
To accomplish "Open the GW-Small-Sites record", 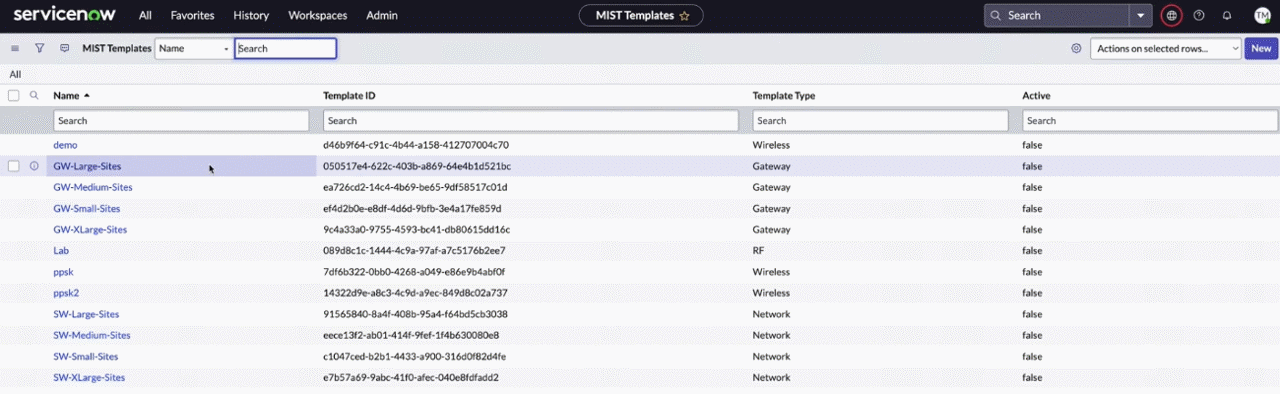I will coord(87,208).
